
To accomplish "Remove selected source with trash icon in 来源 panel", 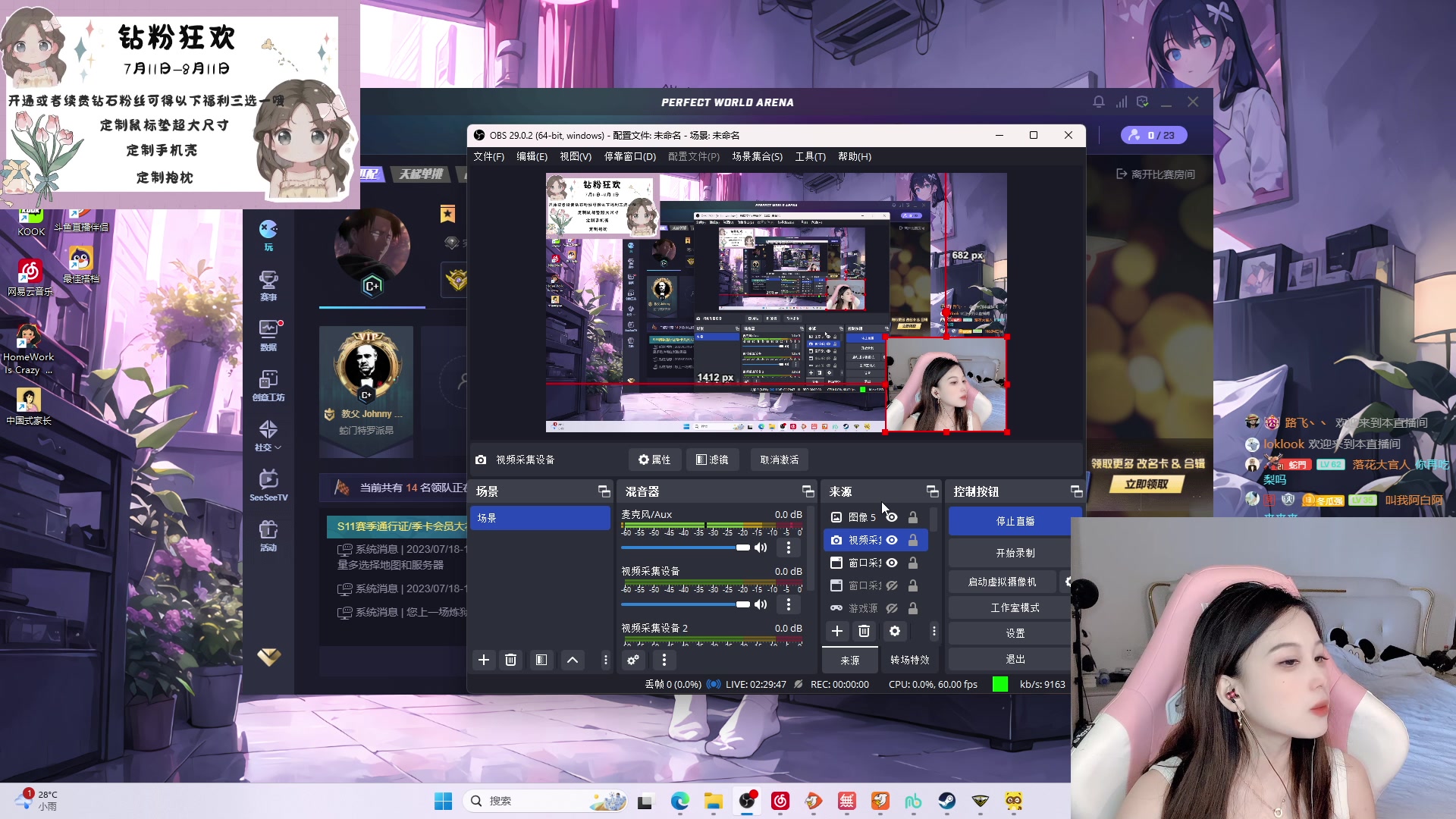I will point(864,631).
